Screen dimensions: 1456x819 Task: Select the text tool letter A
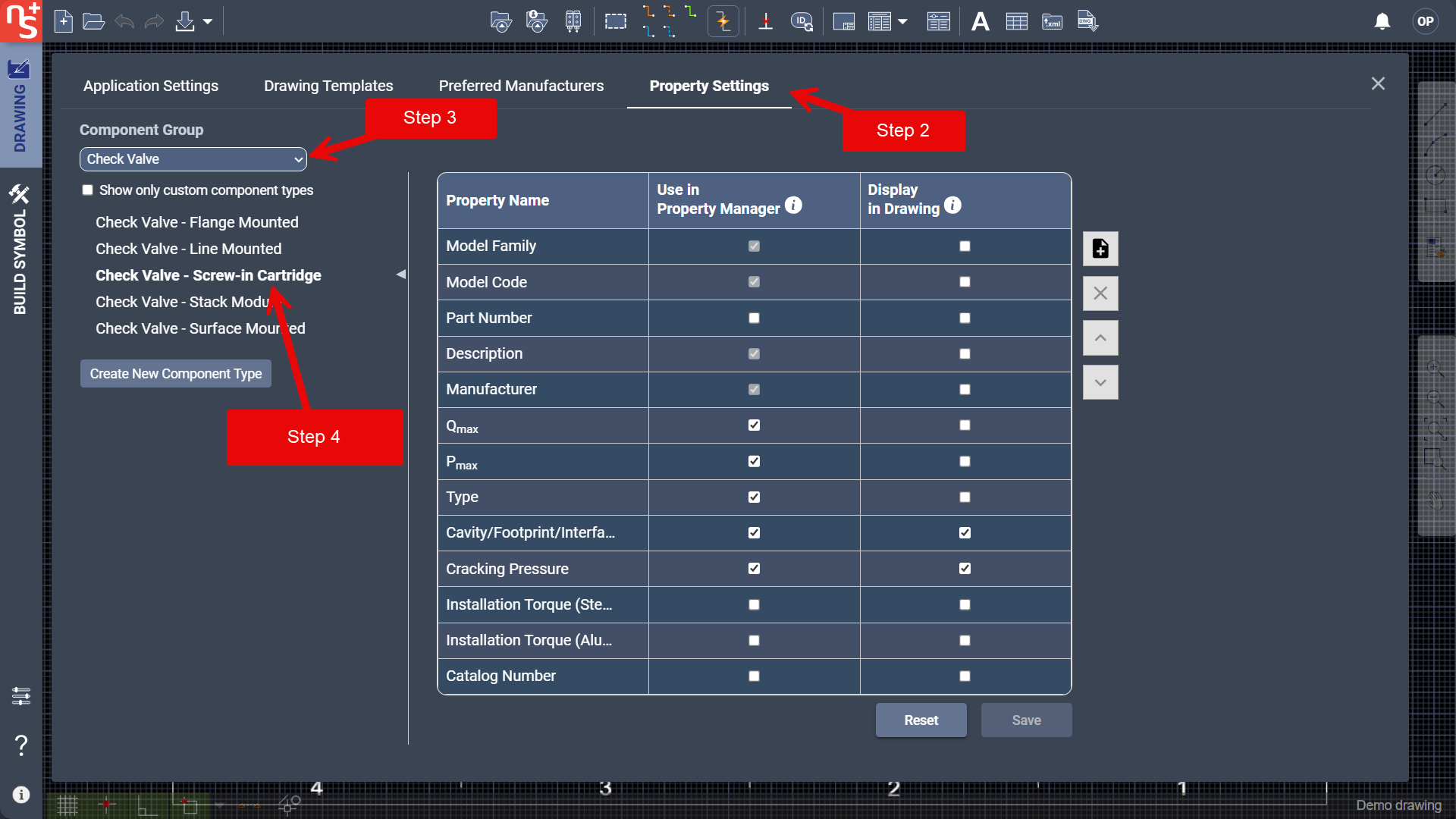(x=980, y=21)
